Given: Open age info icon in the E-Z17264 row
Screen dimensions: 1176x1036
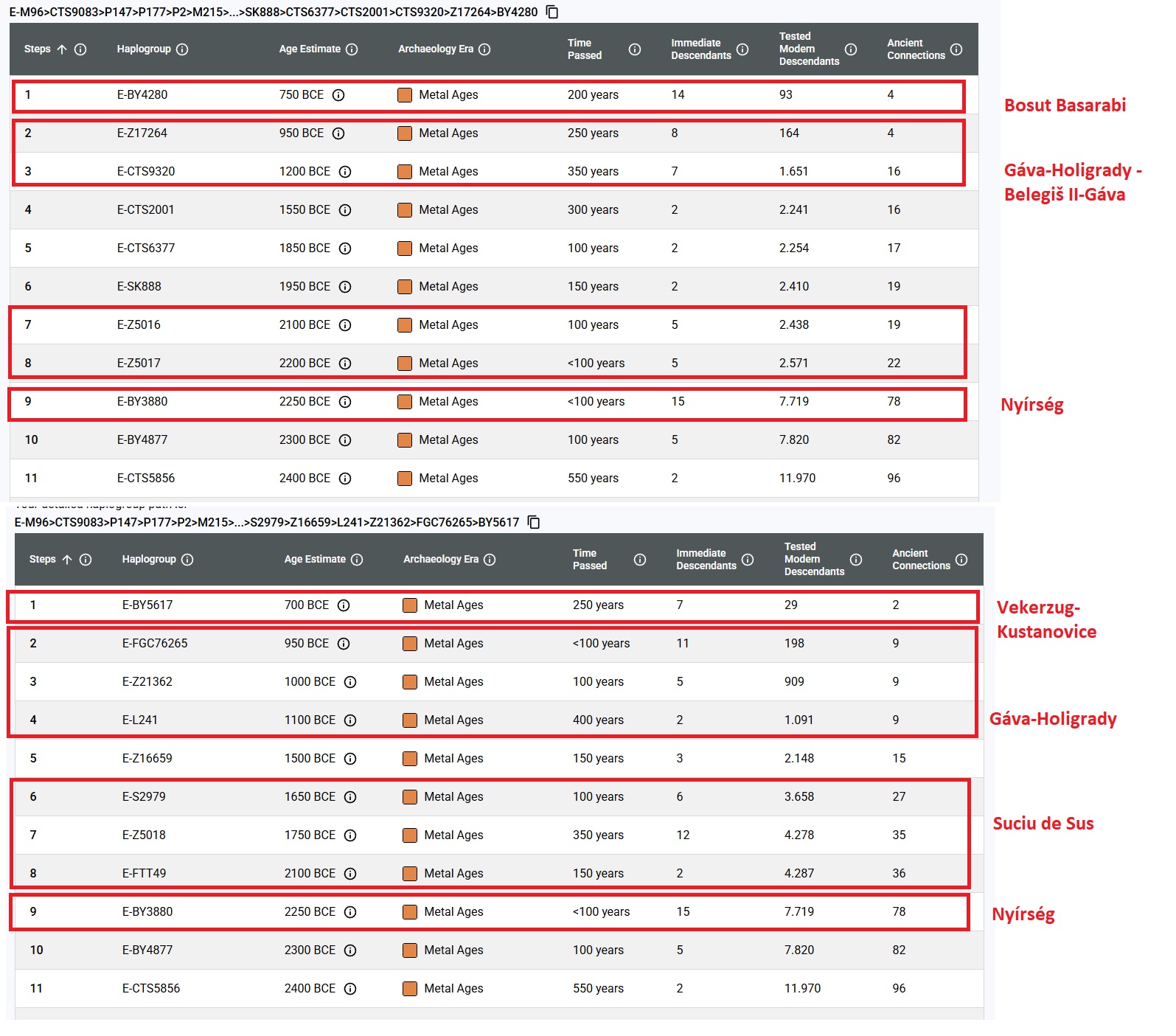Looking at the screenshot, I should coord(338,133).
